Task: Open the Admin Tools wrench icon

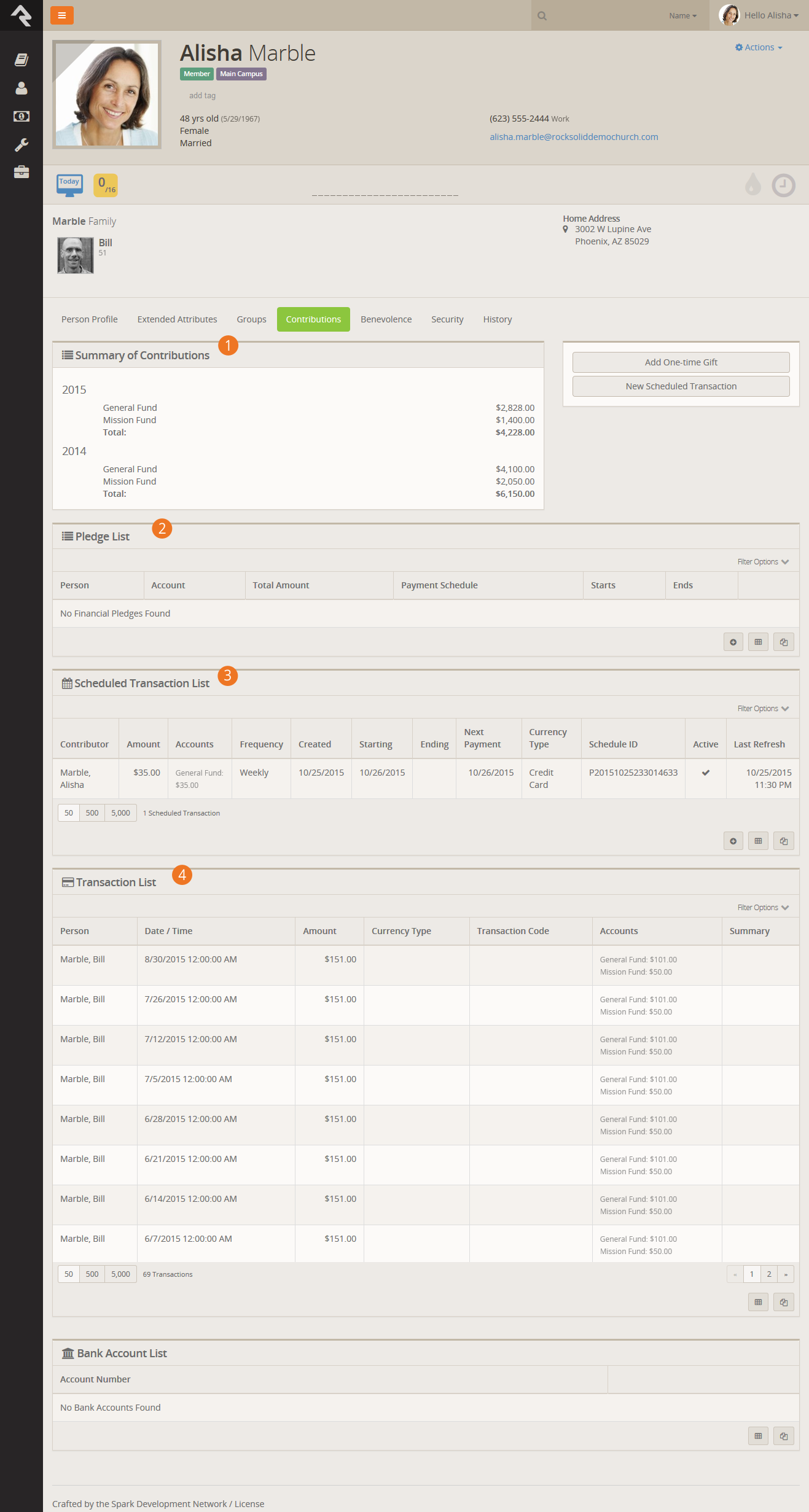Action: 21,144
